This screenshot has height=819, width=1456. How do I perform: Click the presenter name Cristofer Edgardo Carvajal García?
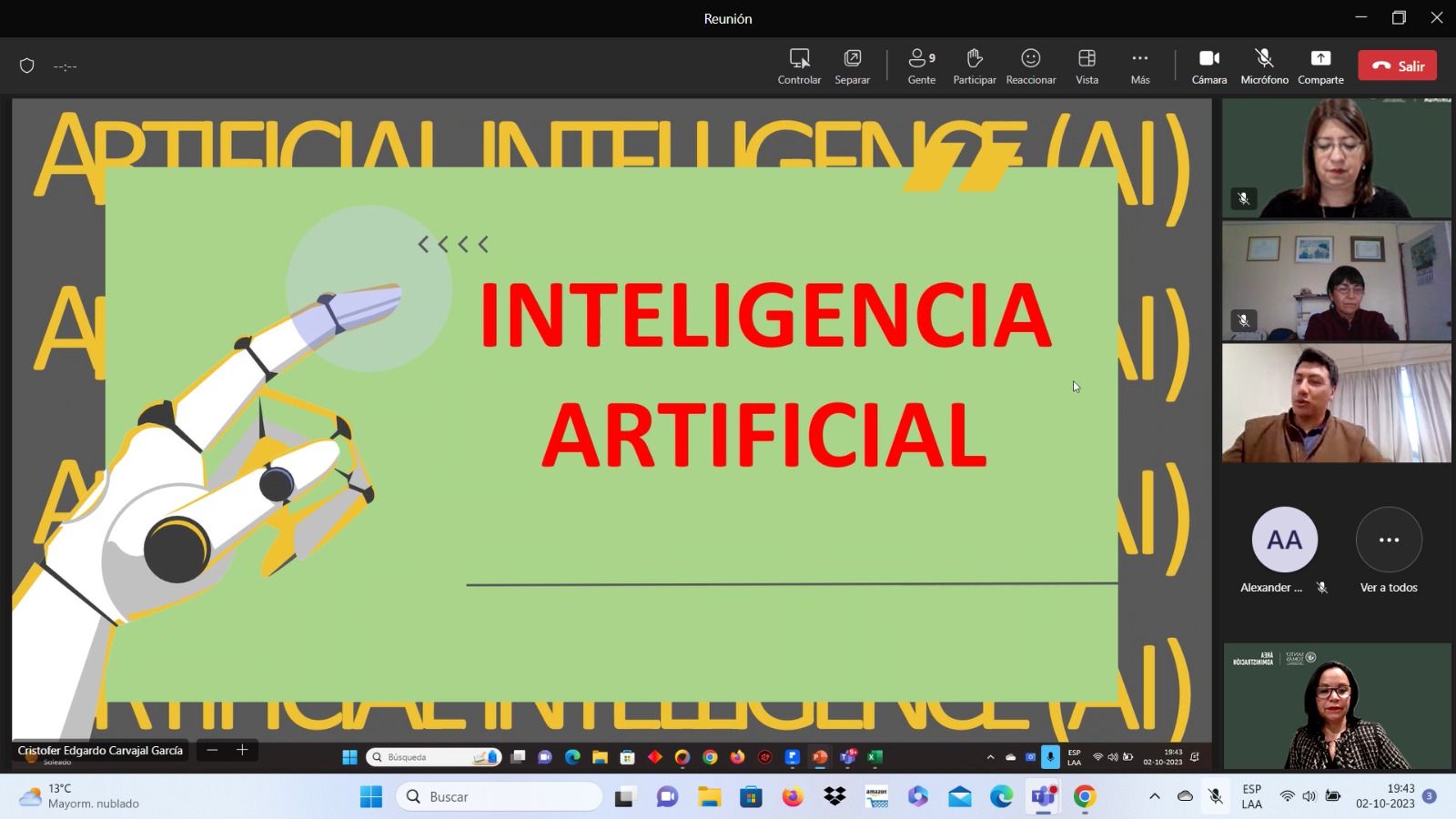pos(100,751)
